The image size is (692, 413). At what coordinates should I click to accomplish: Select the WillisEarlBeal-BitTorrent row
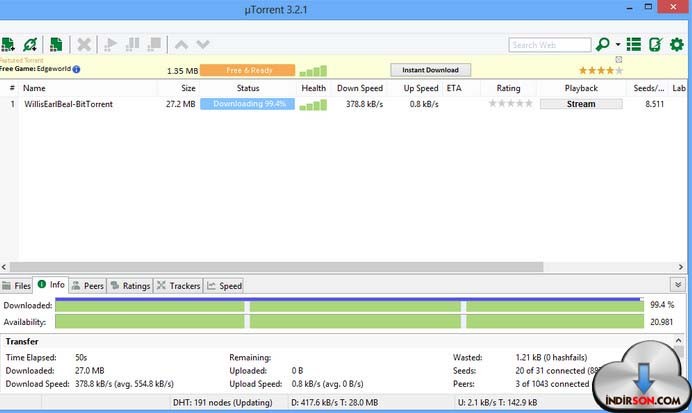(x=344, y=104)
